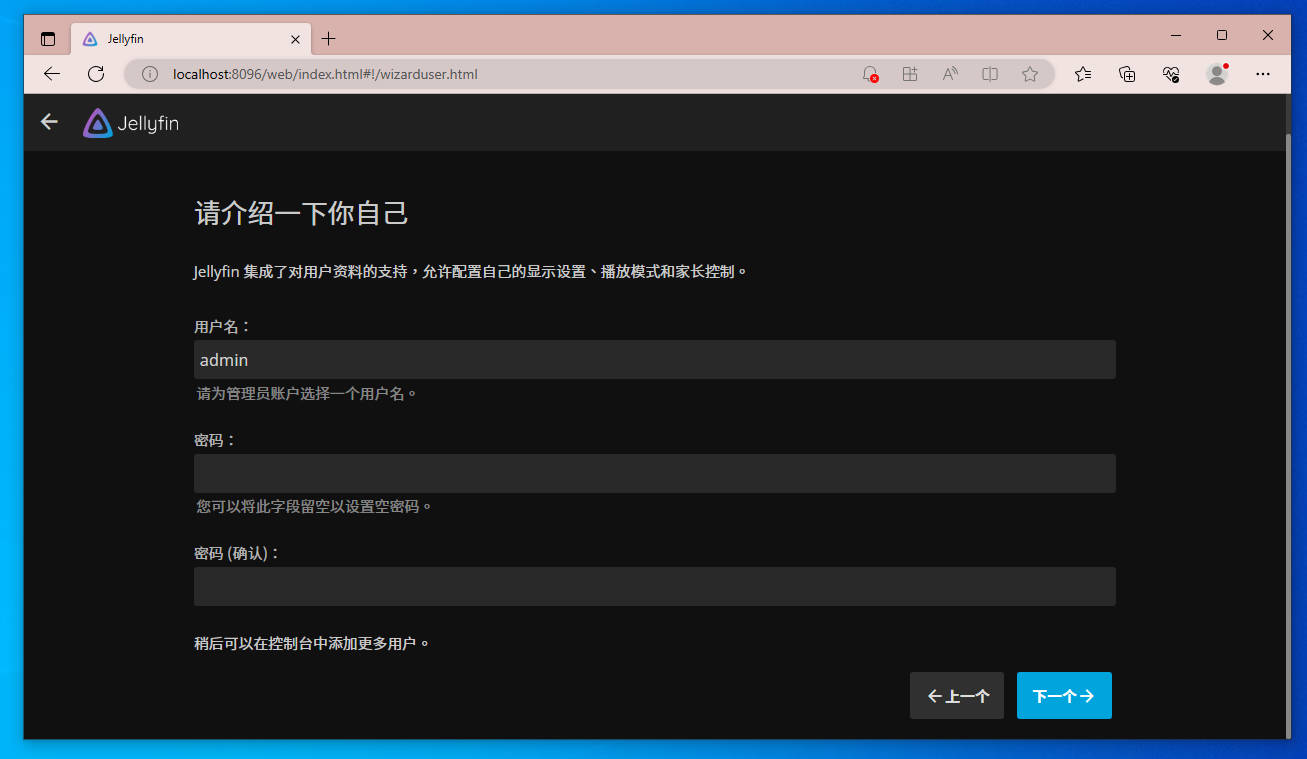Image resolution: width=1307 pixels, height=759 pixels.
Task: Click the 上一个 previous button
Action: tap(957, 696)
